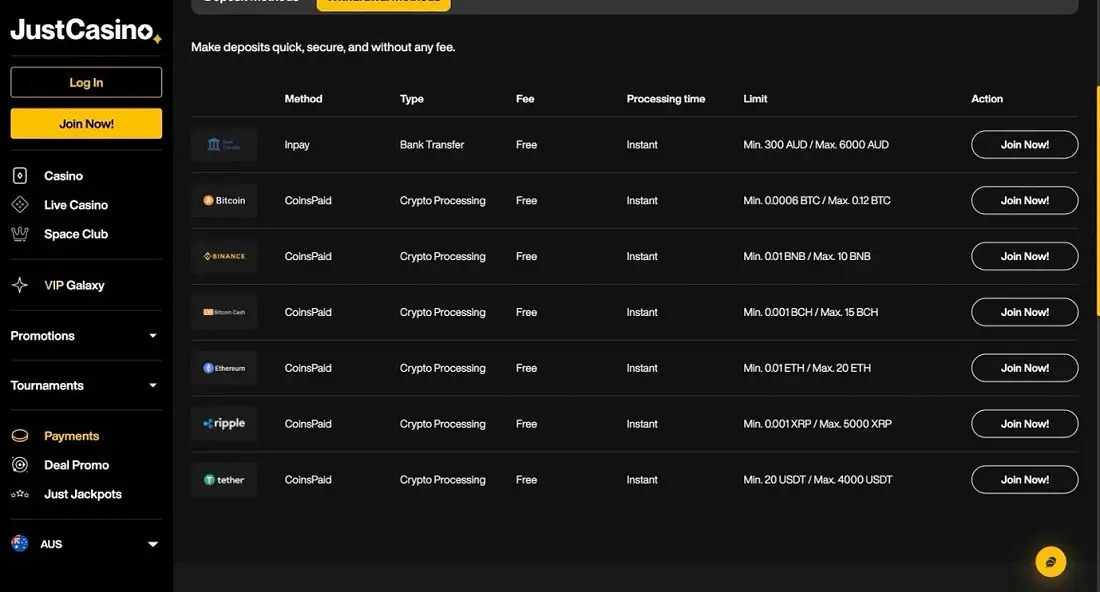Open Deal Promo page

76,465
